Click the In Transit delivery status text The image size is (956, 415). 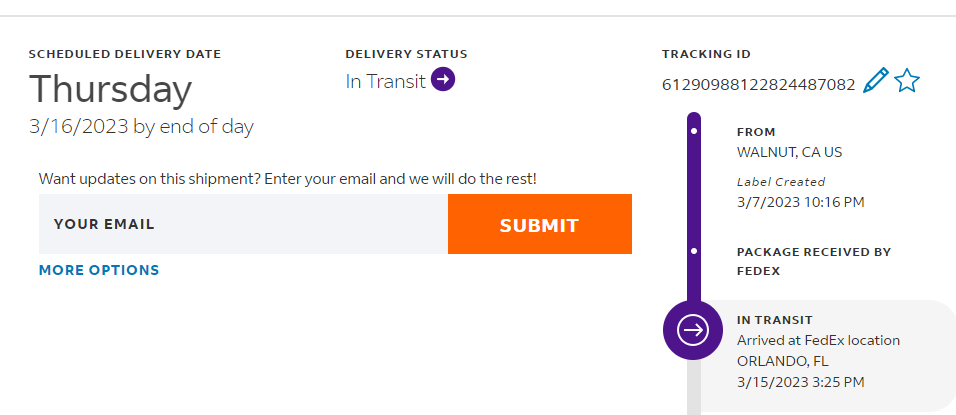click(386, 81)
